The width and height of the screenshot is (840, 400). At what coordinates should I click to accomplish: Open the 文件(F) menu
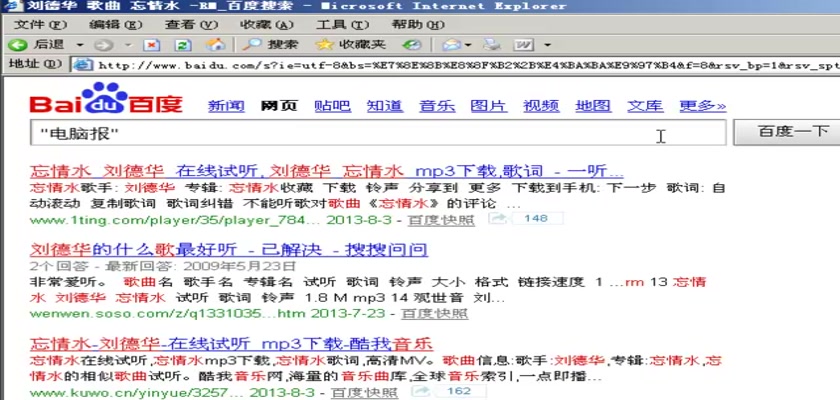(40, 25)
